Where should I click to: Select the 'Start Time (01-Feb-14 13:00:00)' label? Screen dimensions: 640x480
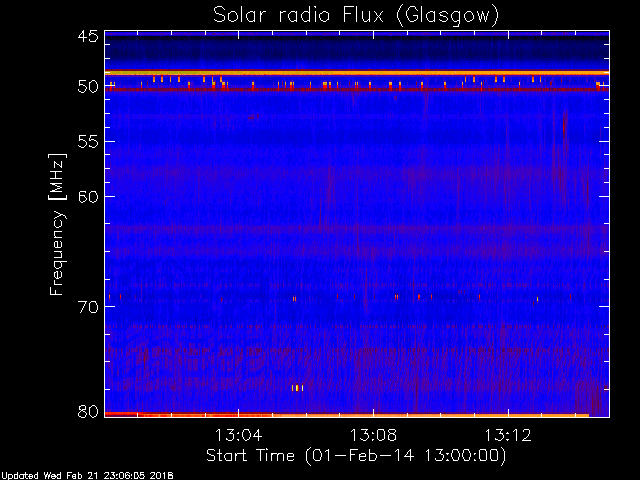pyautogui.click(x=356, y=456)
